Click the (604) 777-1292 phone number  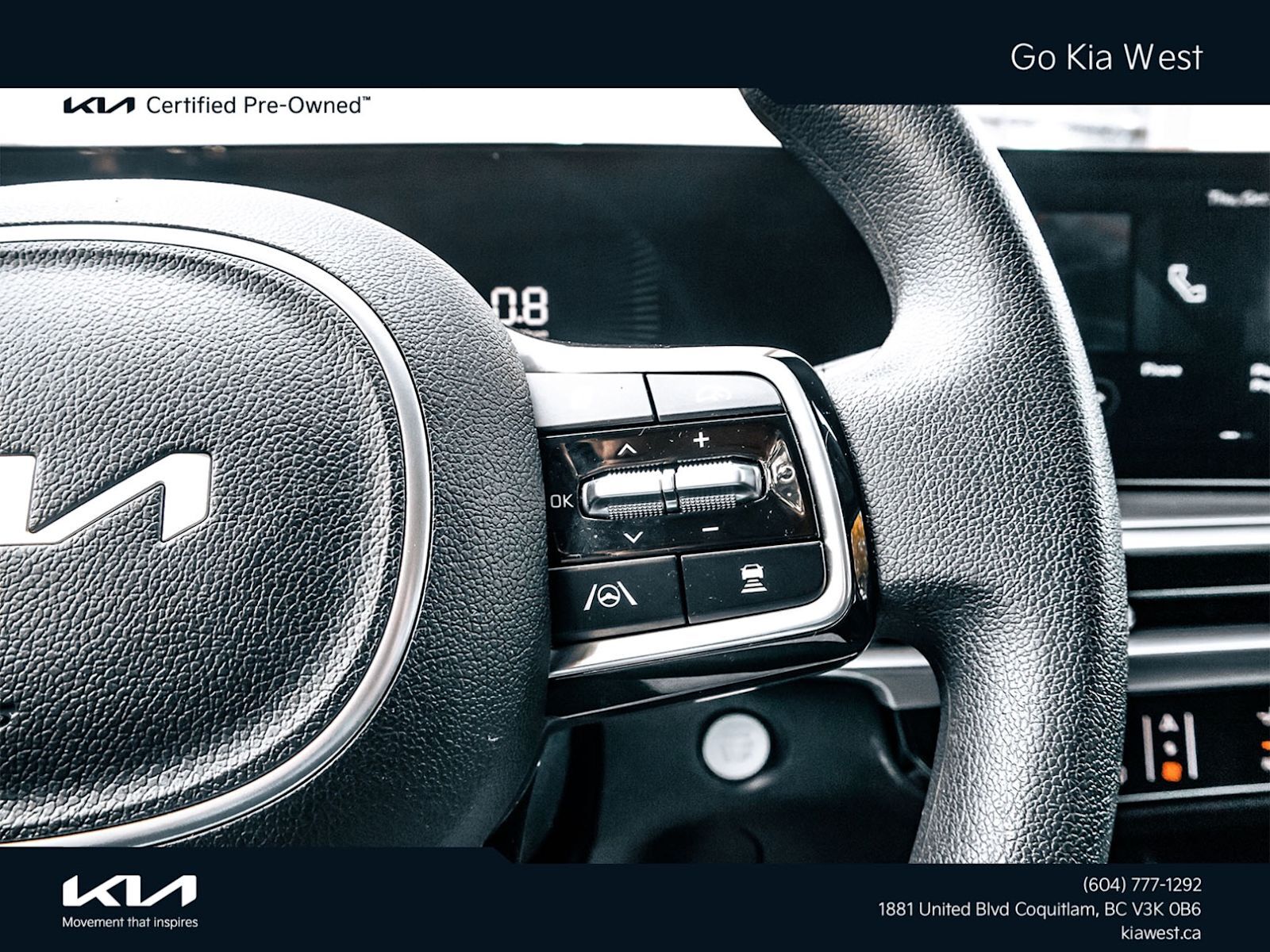click(x=1141, y=885)
